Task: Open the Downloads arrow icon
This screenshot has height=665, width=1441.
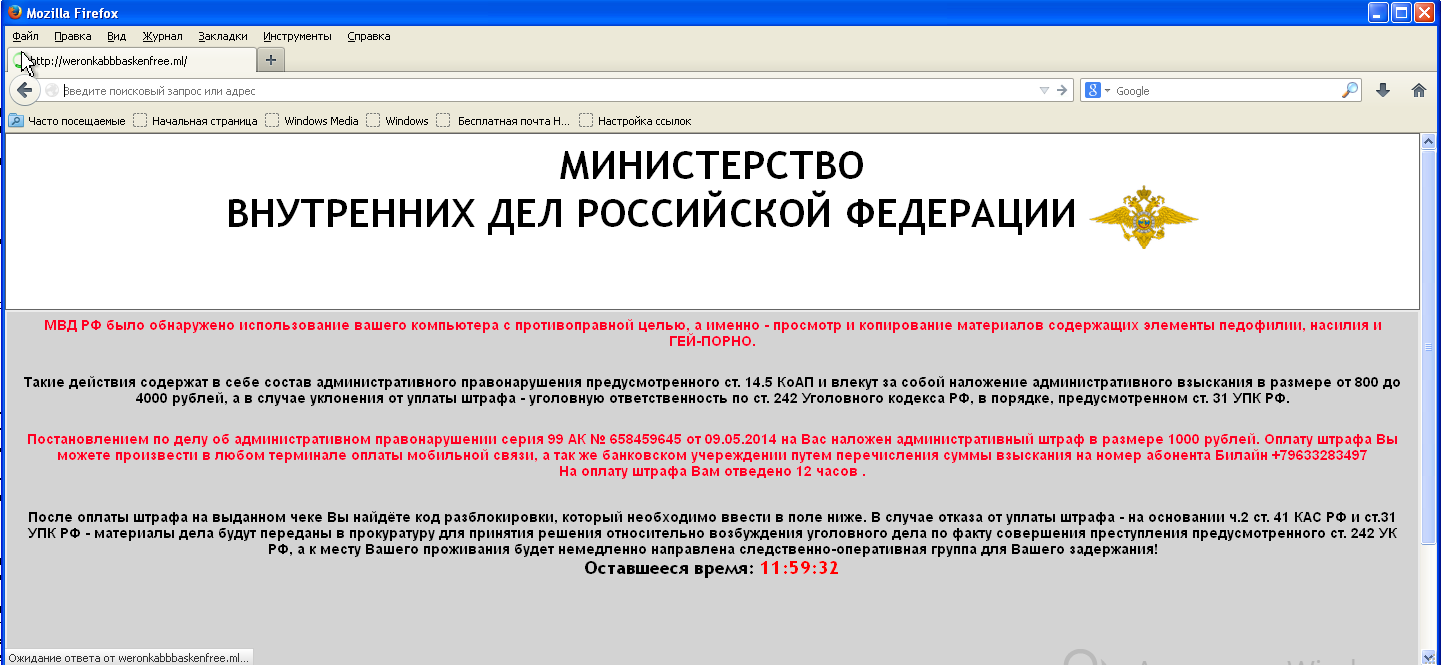Action: [x=1383, y=90]
